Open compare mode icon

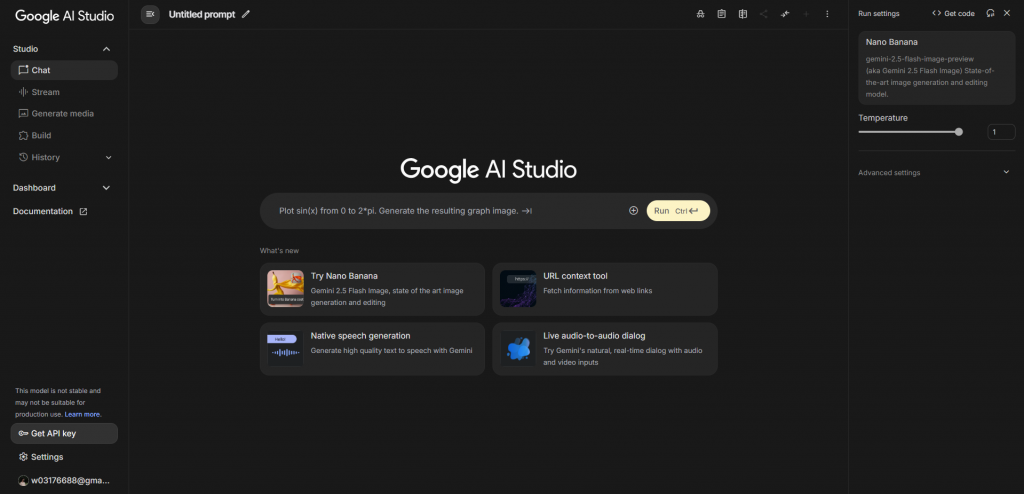click(x=743, y=14)
